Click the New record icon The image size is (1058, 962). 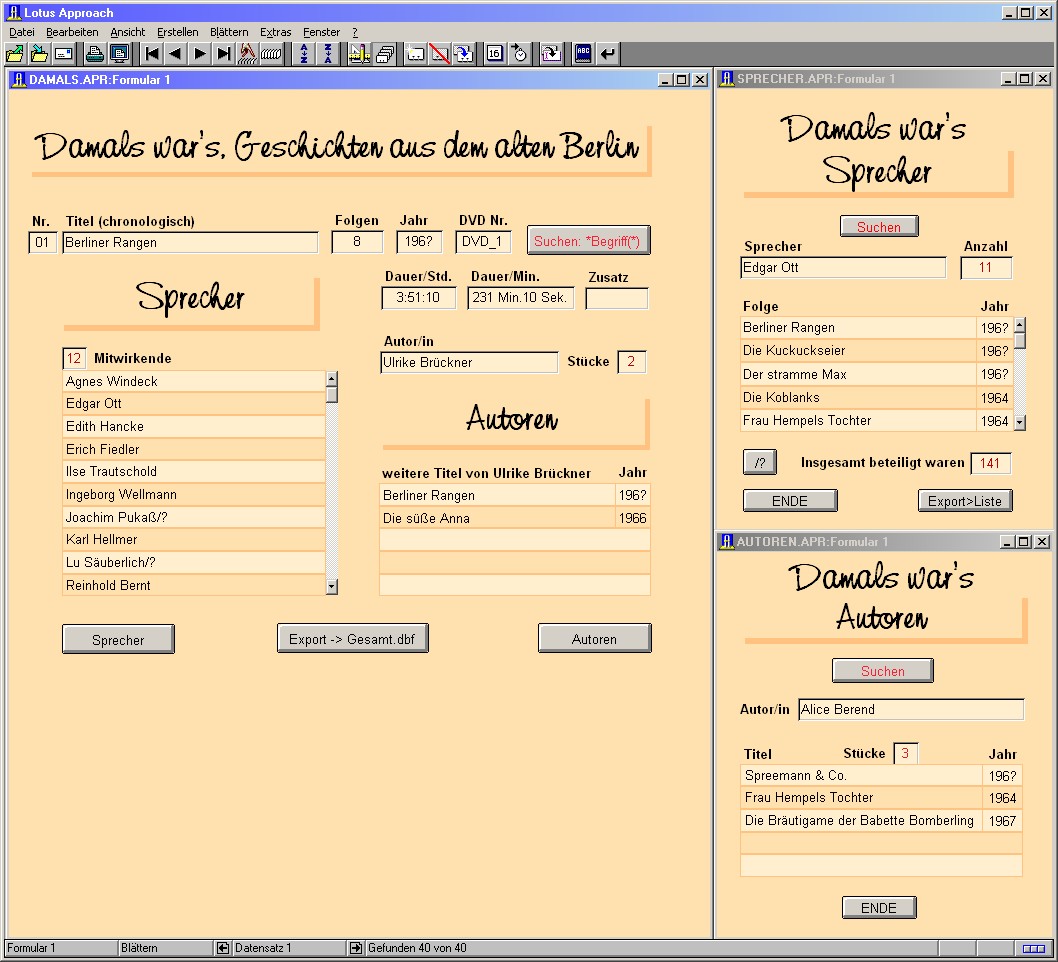(416, 54)
